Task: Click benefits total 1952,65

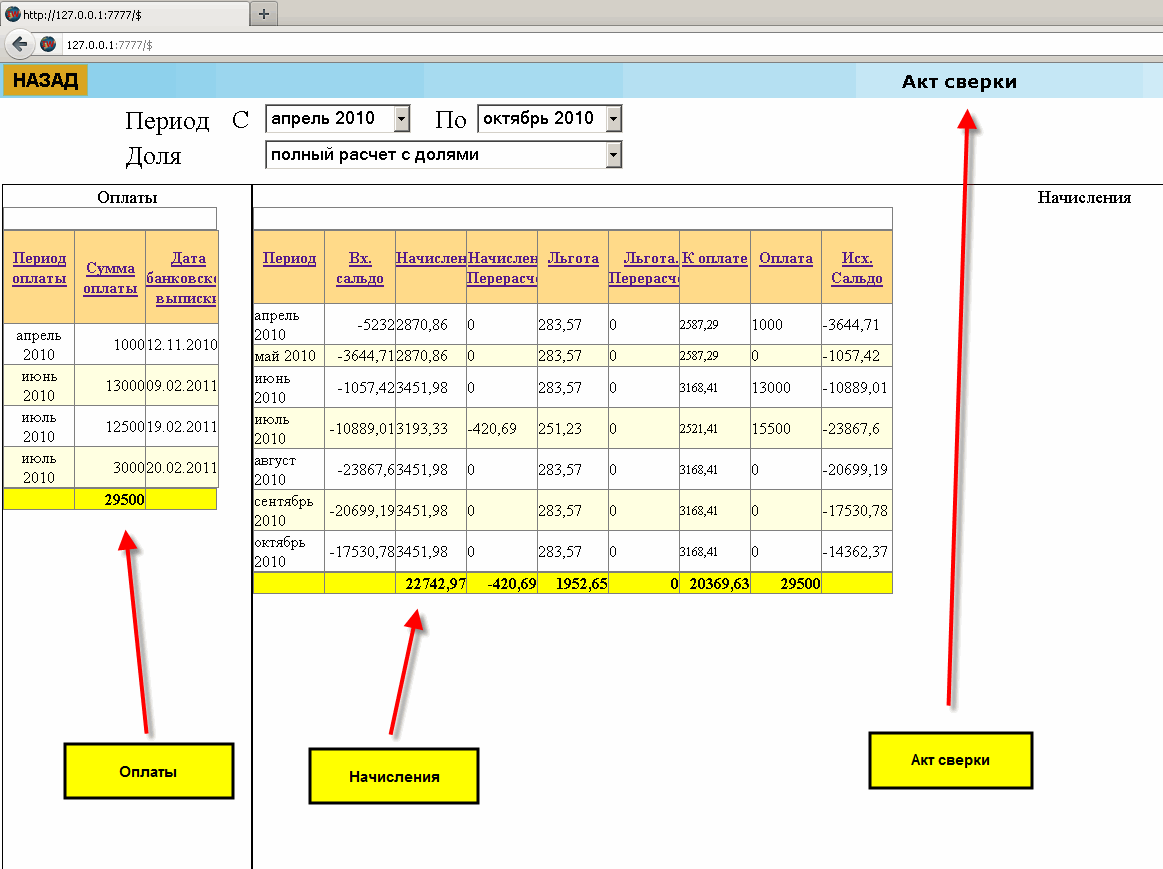Action: [573, 584]
